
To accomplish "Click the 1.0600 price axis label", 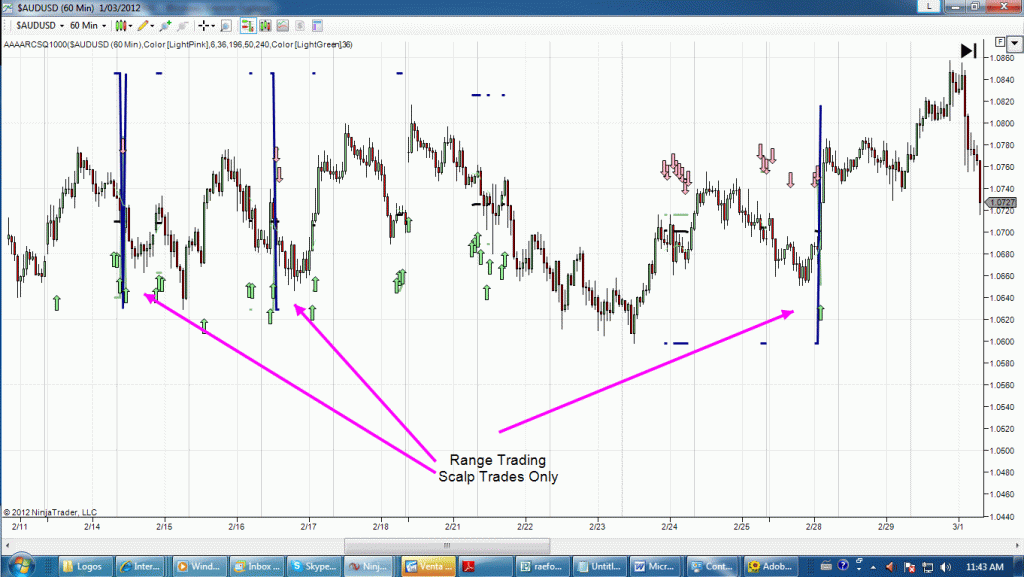I will 1002,341.
